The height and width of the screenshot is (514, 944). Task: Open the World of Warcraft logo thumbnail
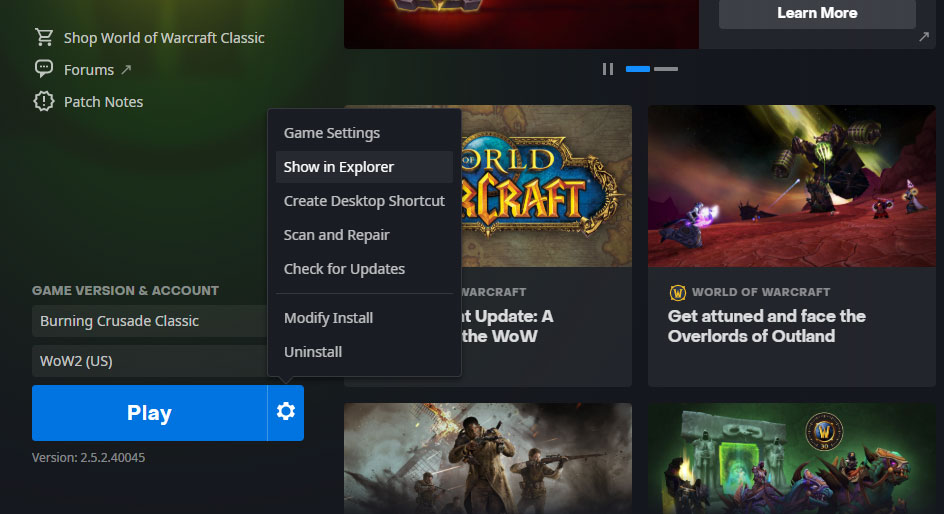(547, 186)
